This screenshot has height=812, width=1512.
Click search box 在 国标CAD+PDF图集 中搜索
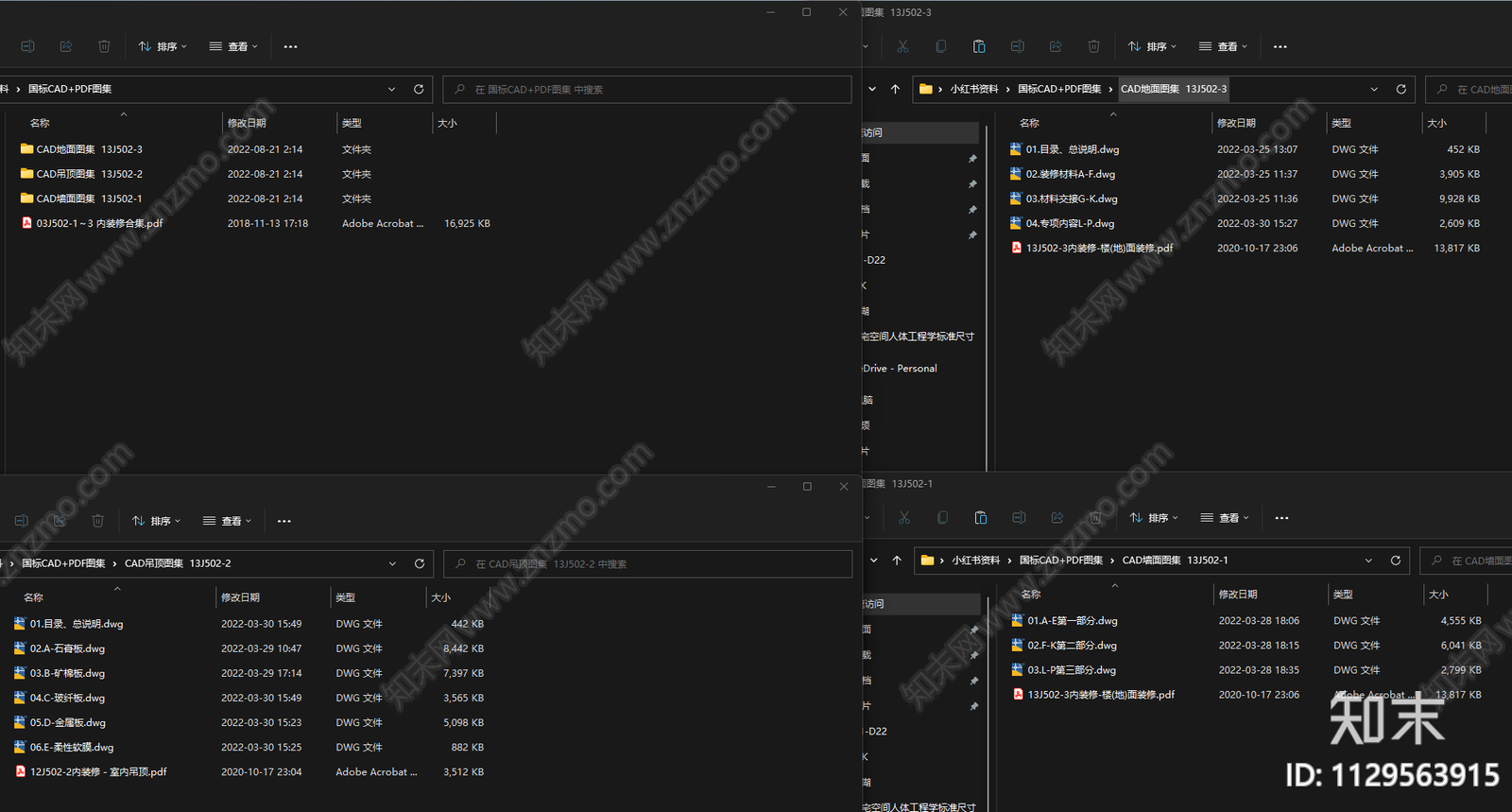pyautogui.click(x=647, y=89)
